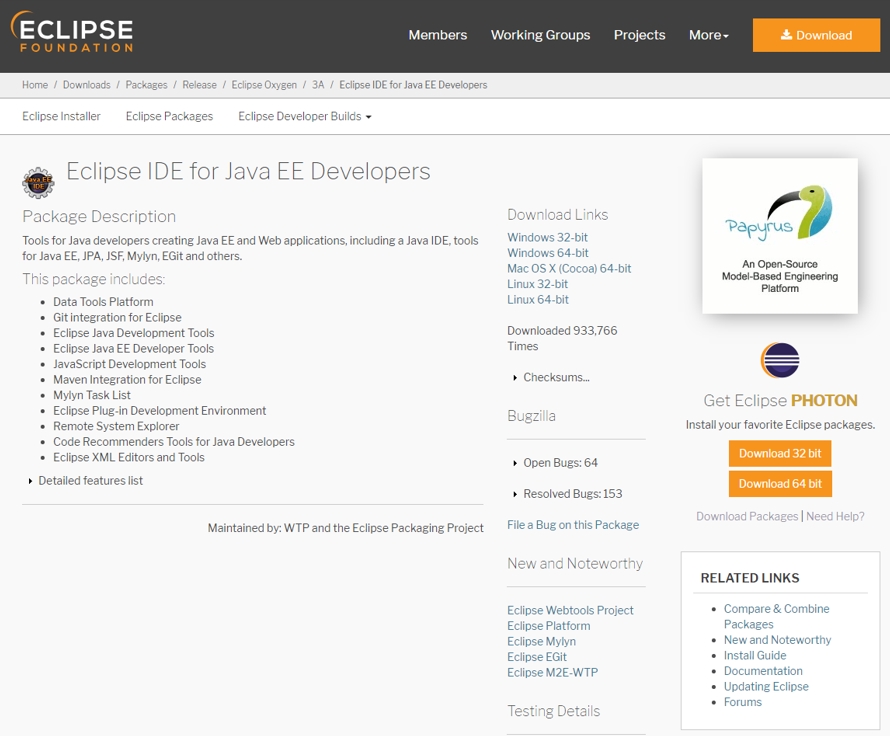Image resolution: width=890 pixels, height=736 pixels.
Task: Open the Papyrus platform advertisement image
Action: [x=780, y=236]
